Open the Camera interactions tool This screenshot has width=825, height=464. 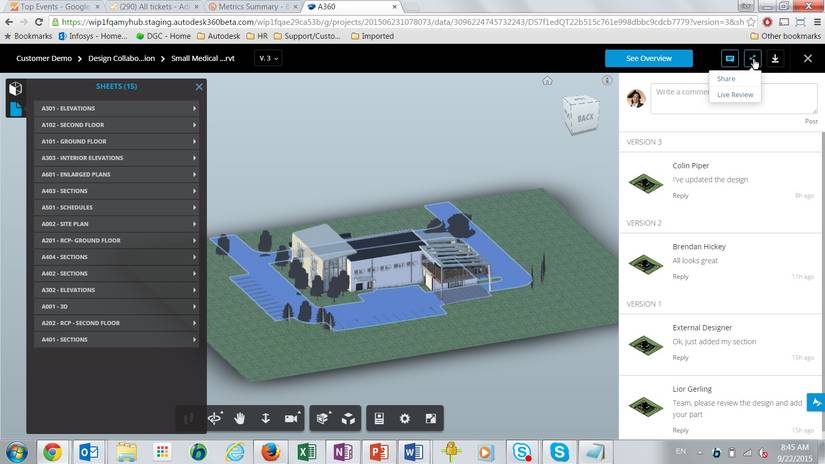pyautogui.click(x=292, y=418)
